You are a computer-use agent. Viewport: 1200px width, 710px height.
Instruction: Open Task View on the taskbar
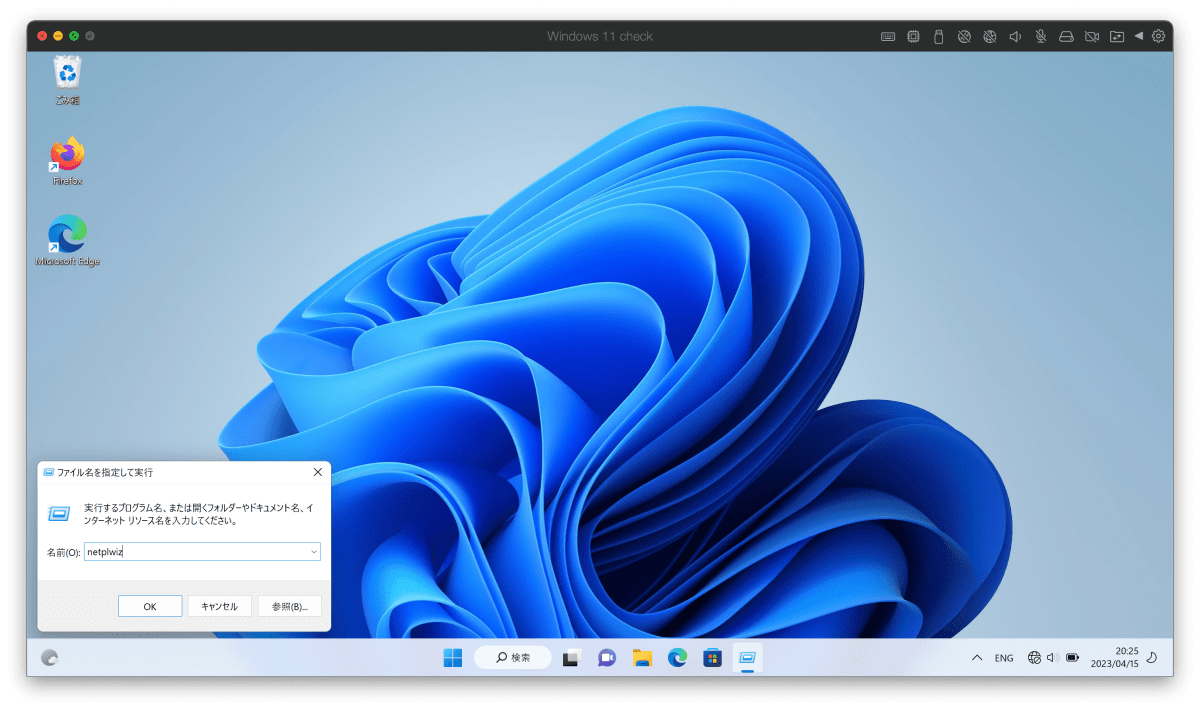tap(572, 657)
